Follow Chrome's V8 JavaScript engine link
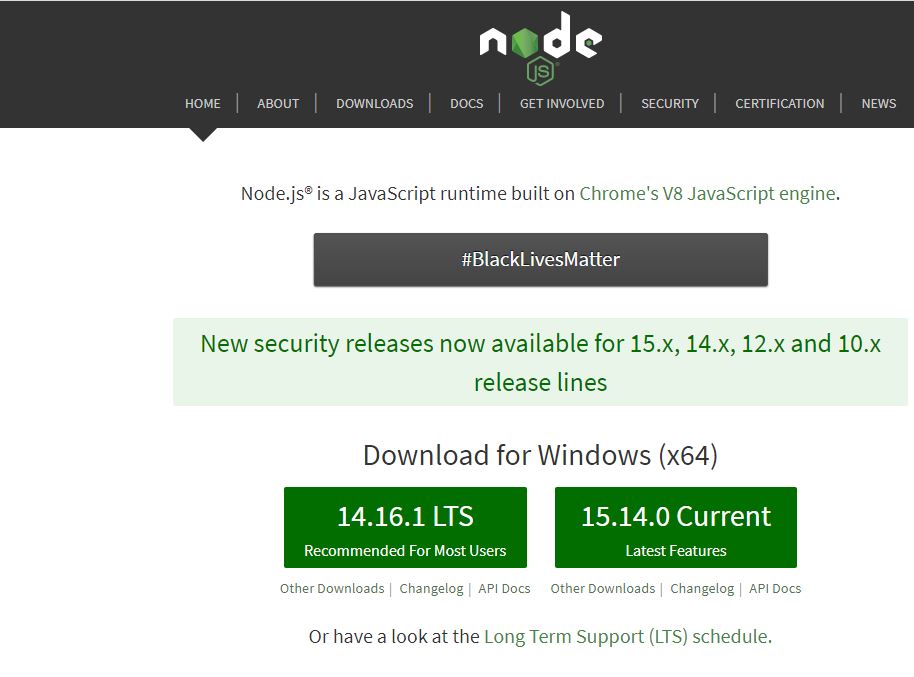914x677 pixels. (x=707, y=194)
